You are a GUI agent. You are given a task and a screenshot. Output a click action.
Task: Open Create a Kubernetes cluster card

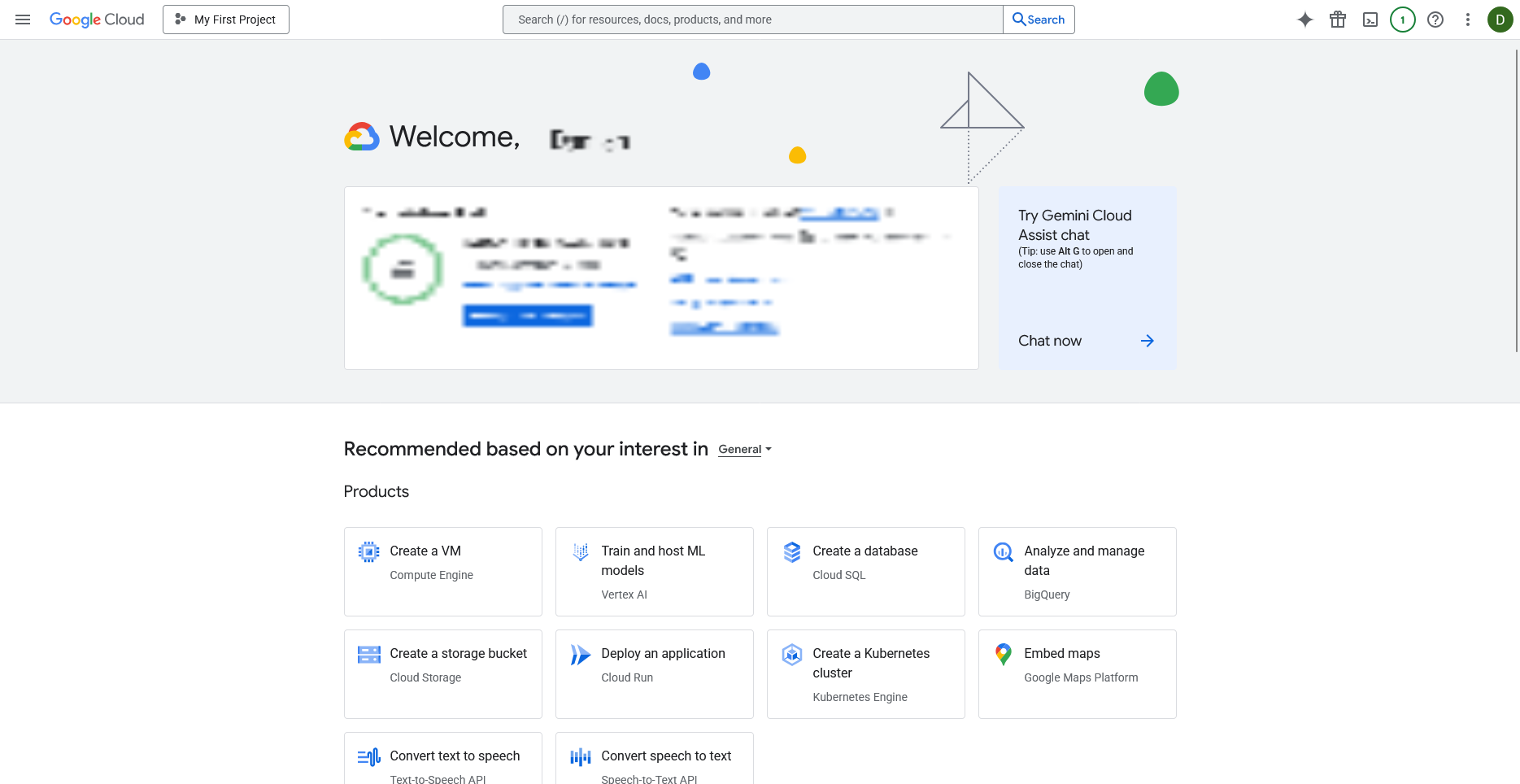tap(865, 673)
